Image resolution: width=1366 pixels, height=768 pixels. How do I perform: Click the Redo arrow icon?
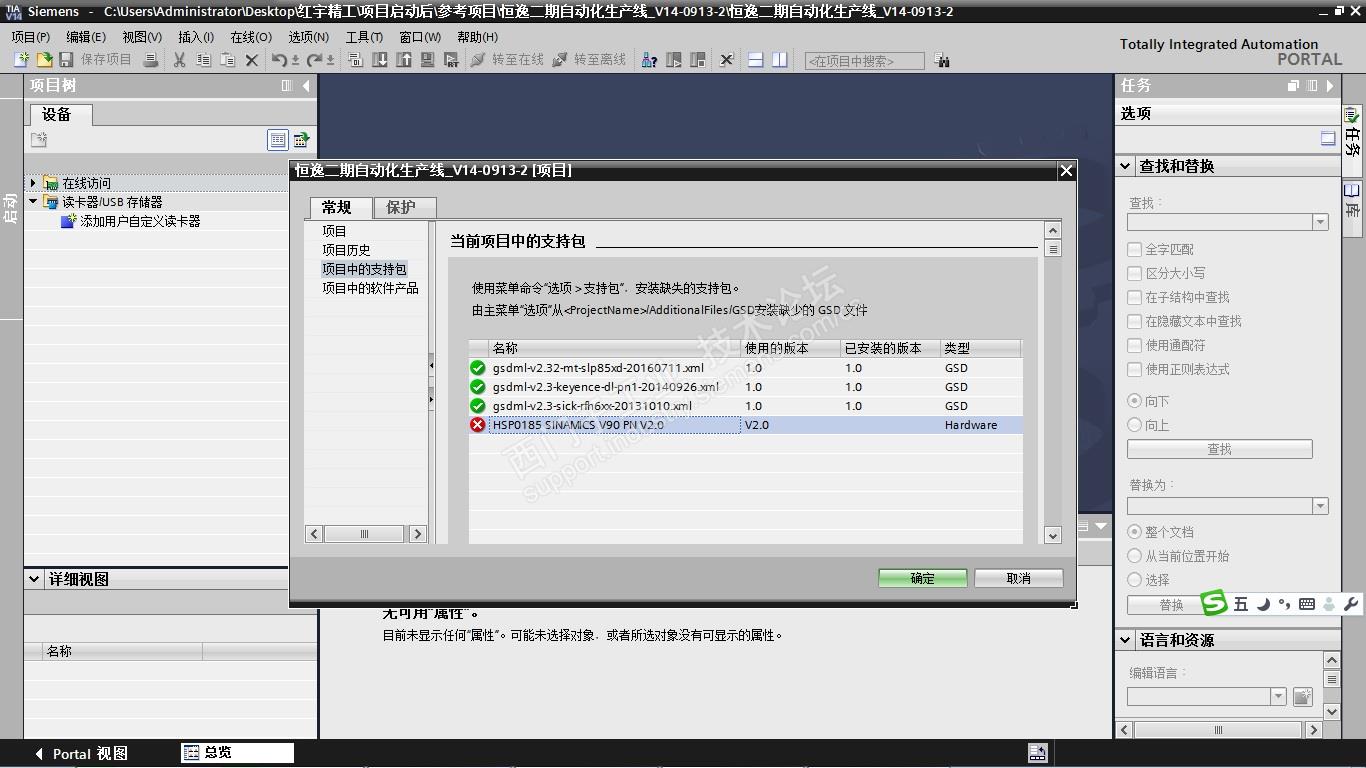coord(315,60)
